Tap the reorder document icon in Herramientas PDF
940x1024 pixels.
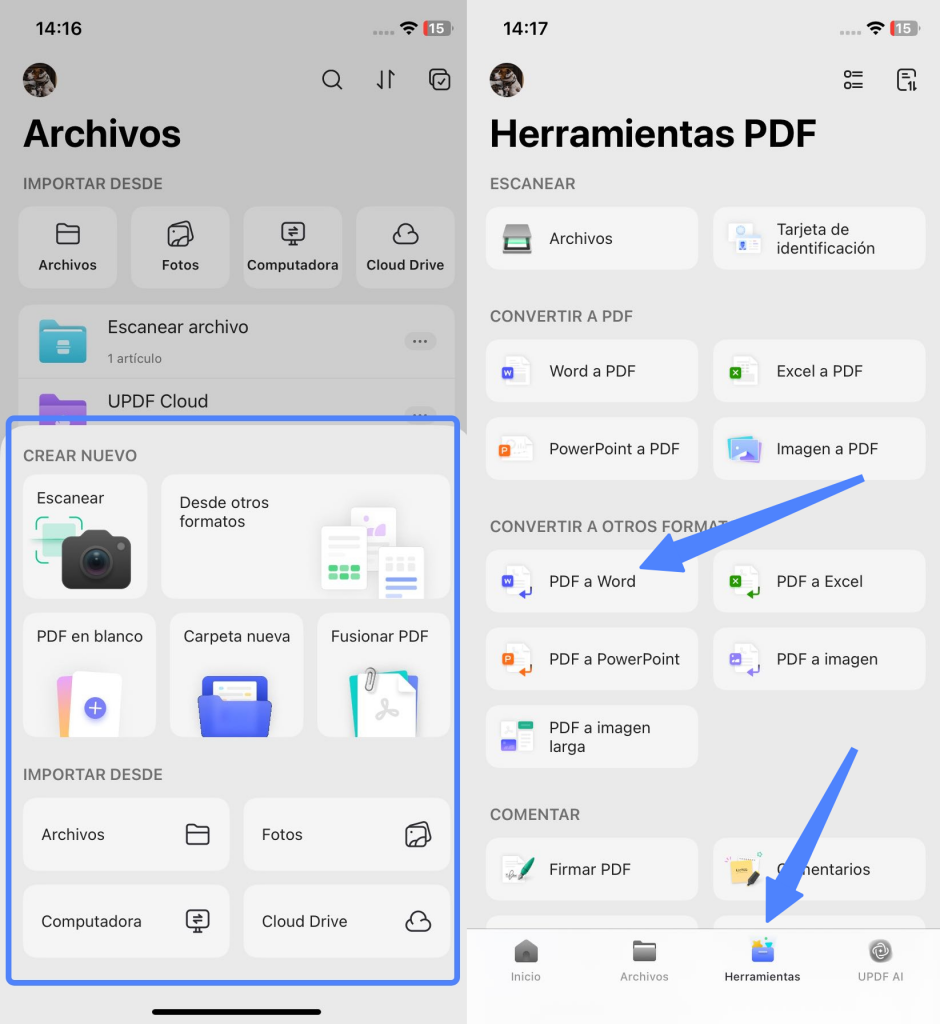click(x=907, y=80)
